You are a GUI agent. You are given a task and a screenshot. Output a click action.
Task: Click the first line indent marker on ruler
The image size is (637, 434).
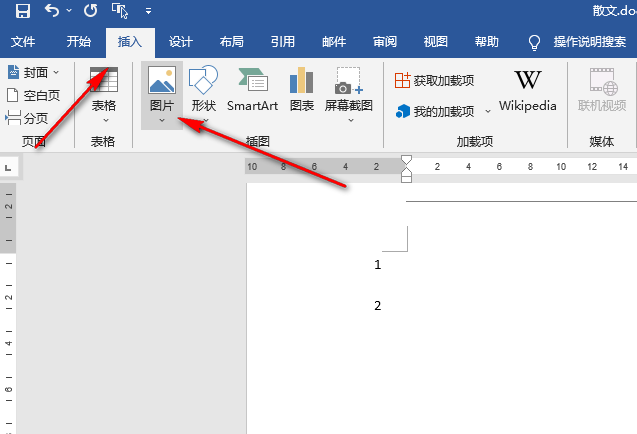[x=406, y=160]
